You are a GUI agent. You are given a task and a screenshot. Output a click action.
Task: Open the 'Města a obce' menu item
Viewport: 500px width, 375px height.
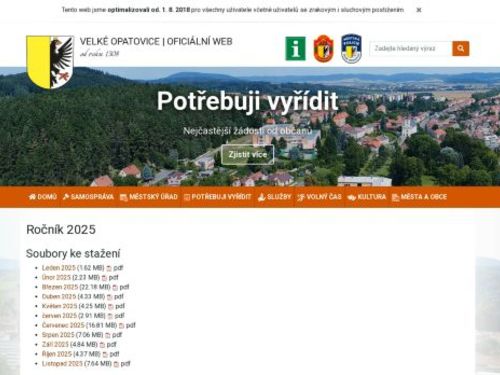tap(419, 197)
